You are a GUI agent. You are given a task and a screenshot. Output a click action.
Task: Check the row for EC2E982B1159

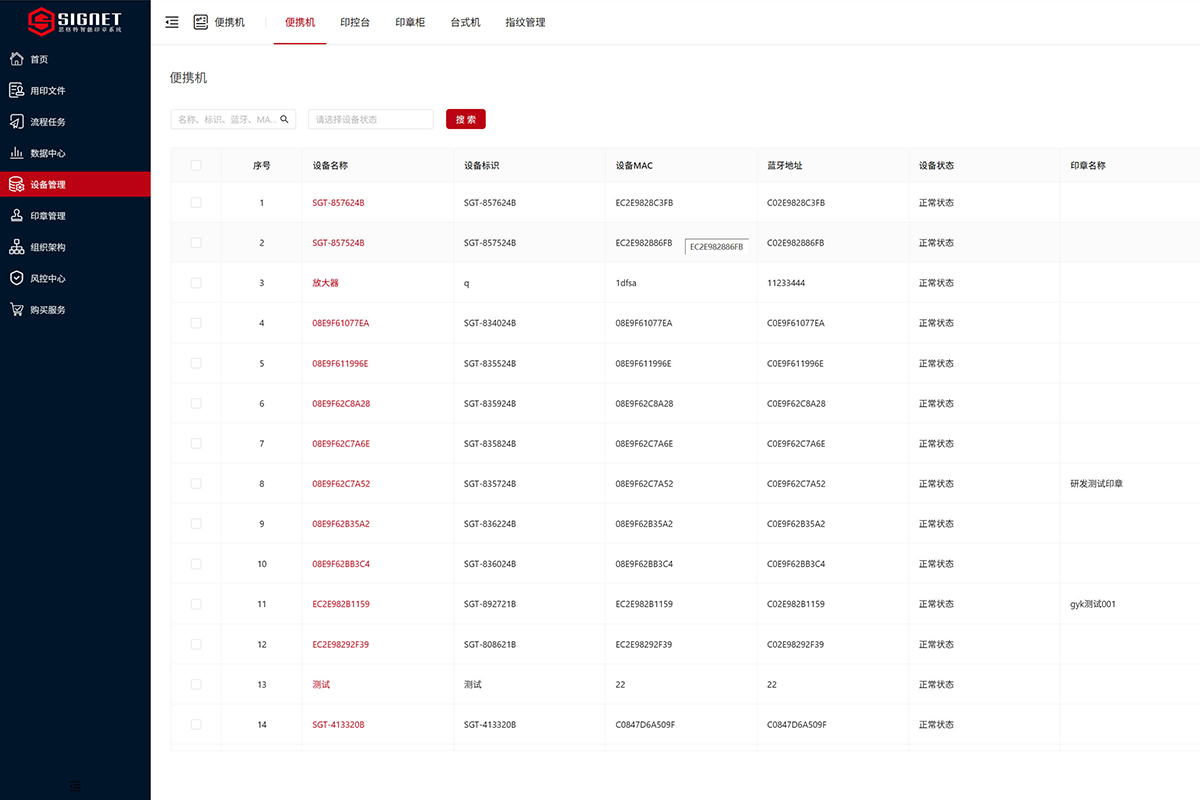(196, 604)
